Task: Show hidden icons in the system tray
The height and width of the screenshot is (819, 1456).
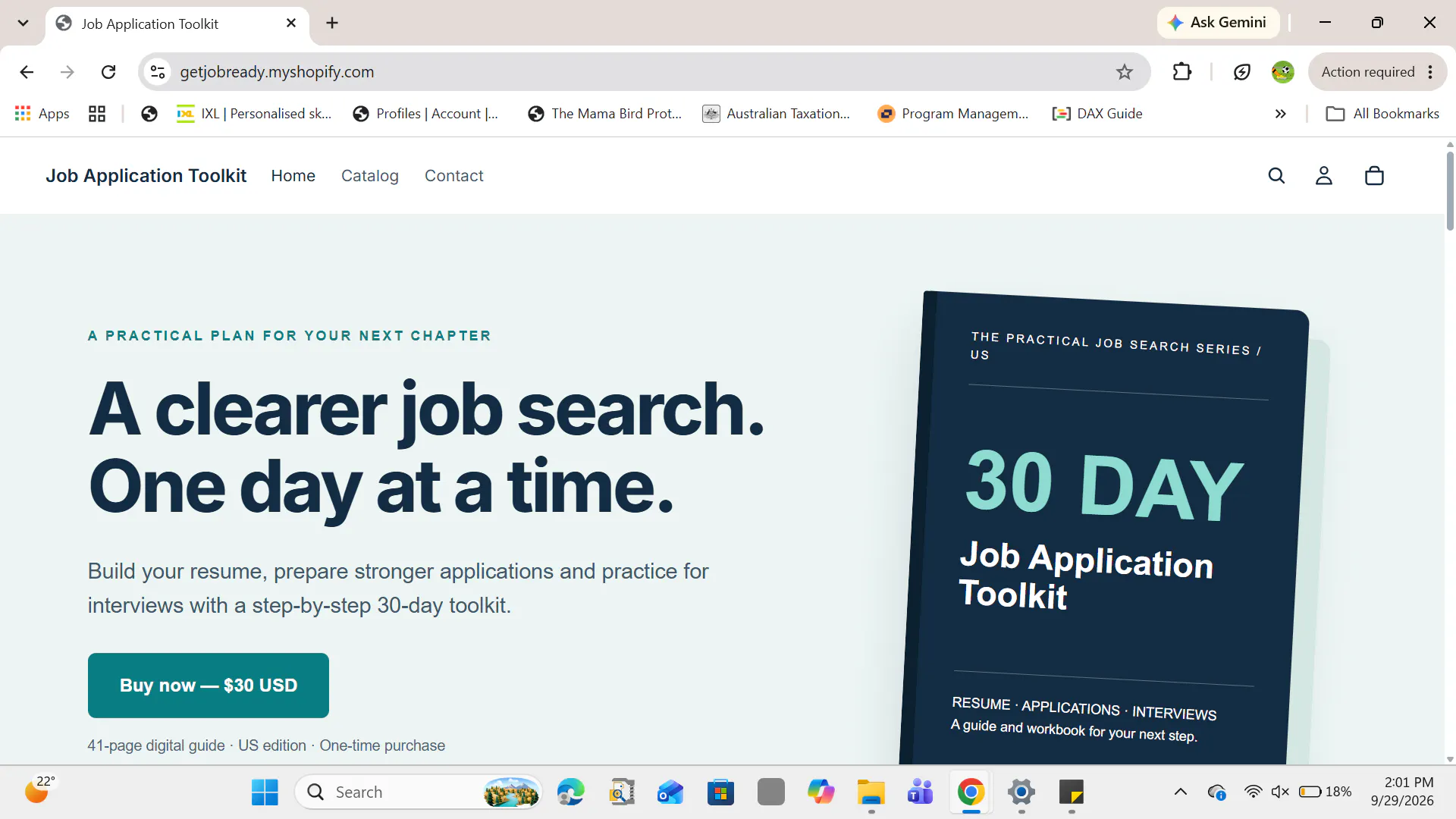Action: (1181, 792)
